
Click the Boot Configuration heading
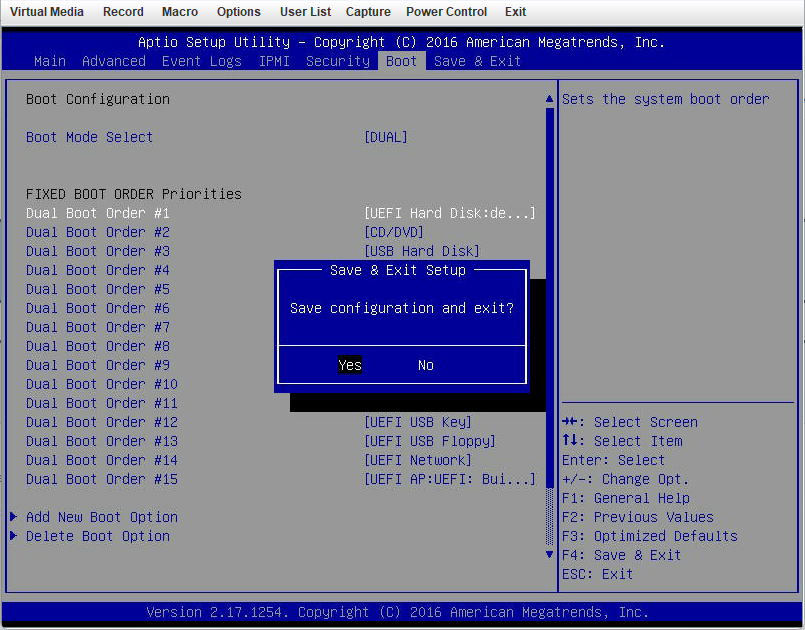pos(98,99)
